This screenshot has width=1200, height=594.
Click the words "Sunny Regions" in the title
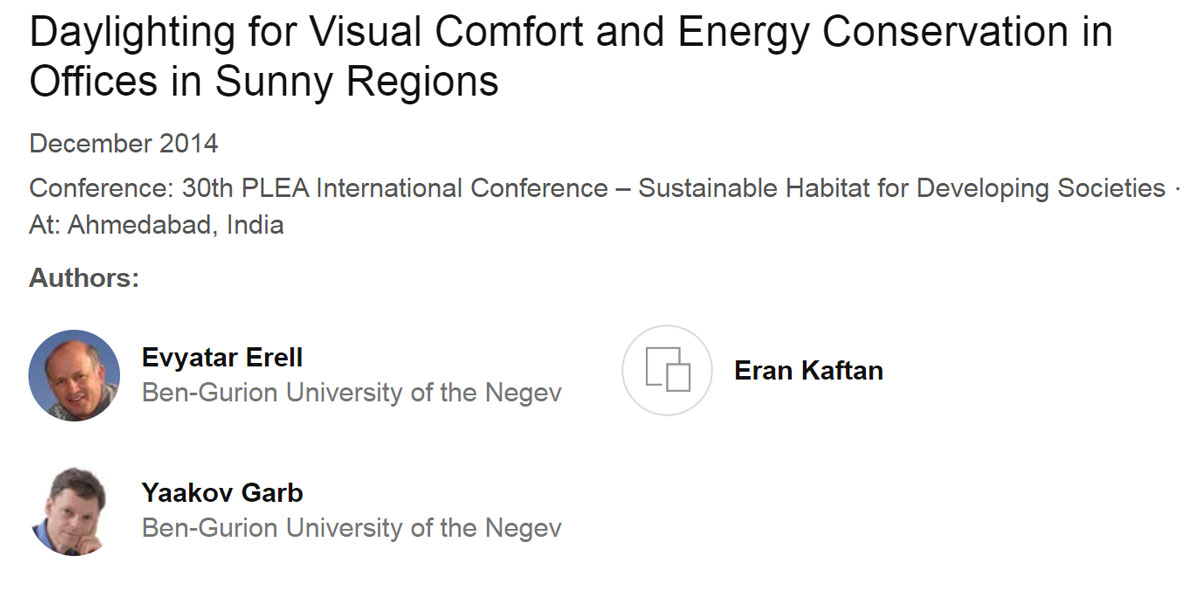click(356, 82)
